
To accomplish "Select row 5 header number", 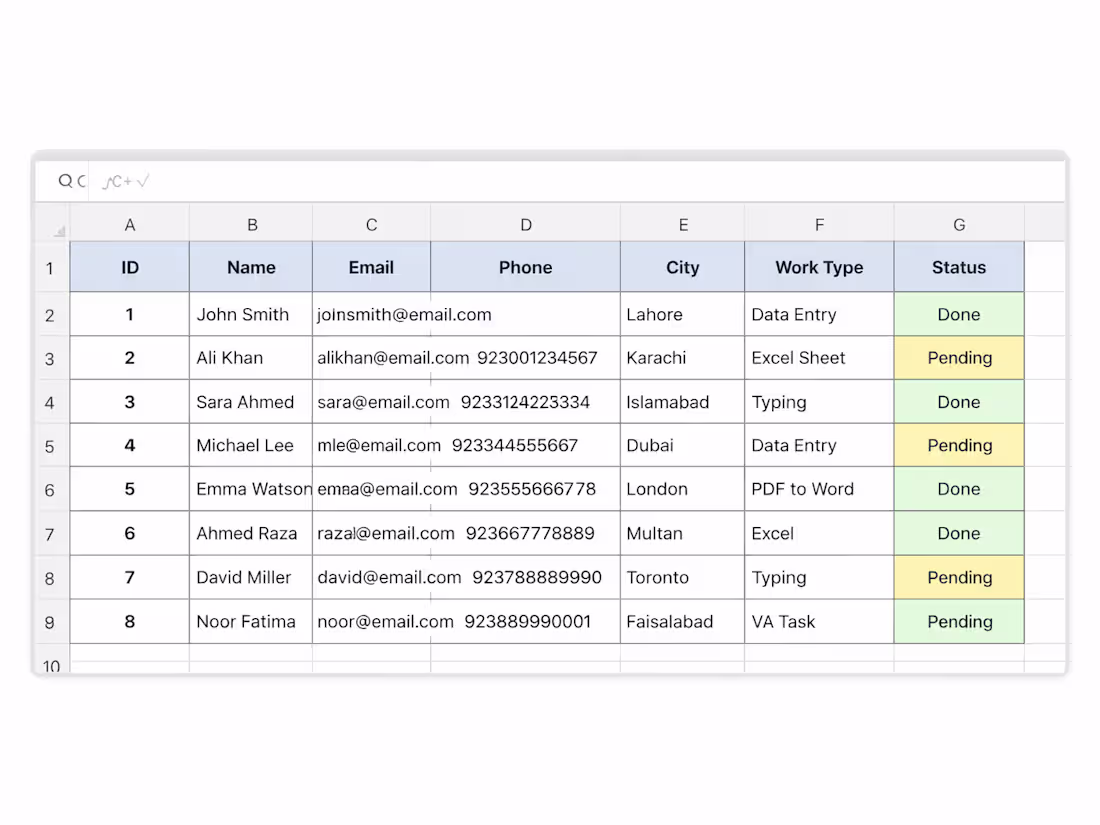I will coord(50,446).
